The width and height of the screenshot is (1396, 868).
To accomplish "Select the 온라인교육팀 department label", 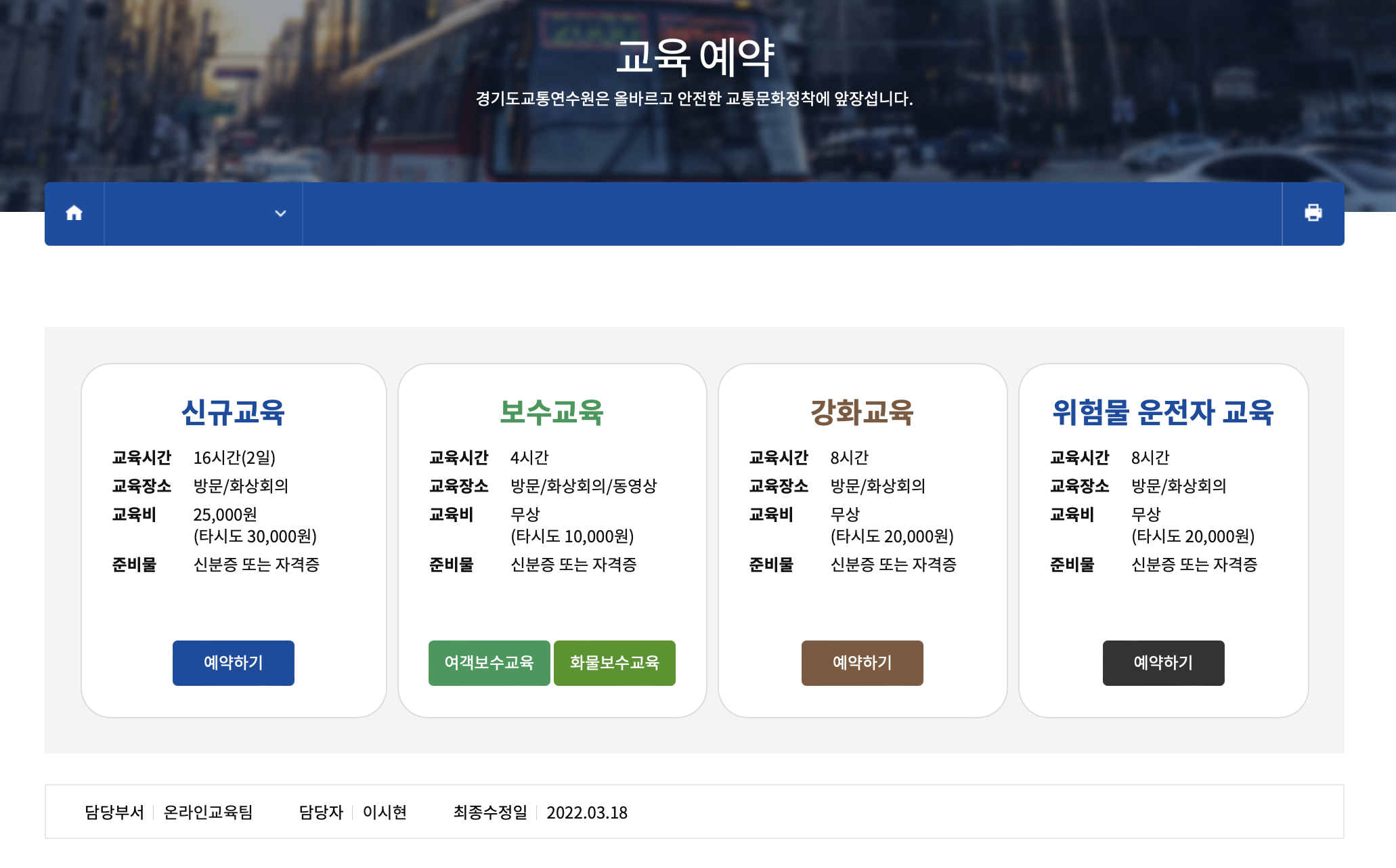I will (x=206, y=812).
